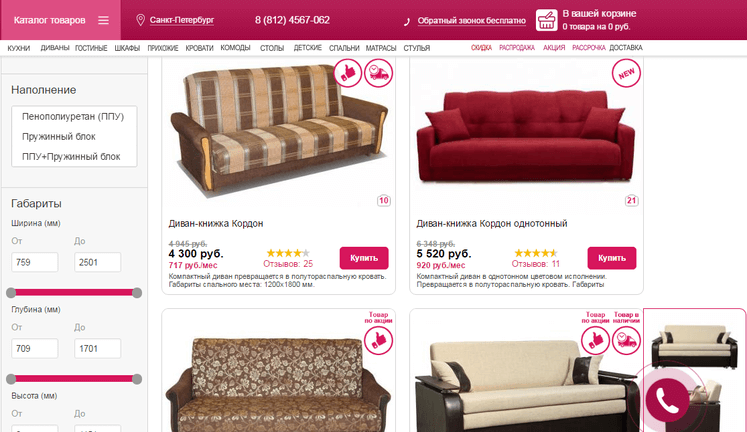The width and height of the screenshot is (747, 432).
Task: Open the Санкт-Петербург city selector
Action: click(x=182, y=20)
